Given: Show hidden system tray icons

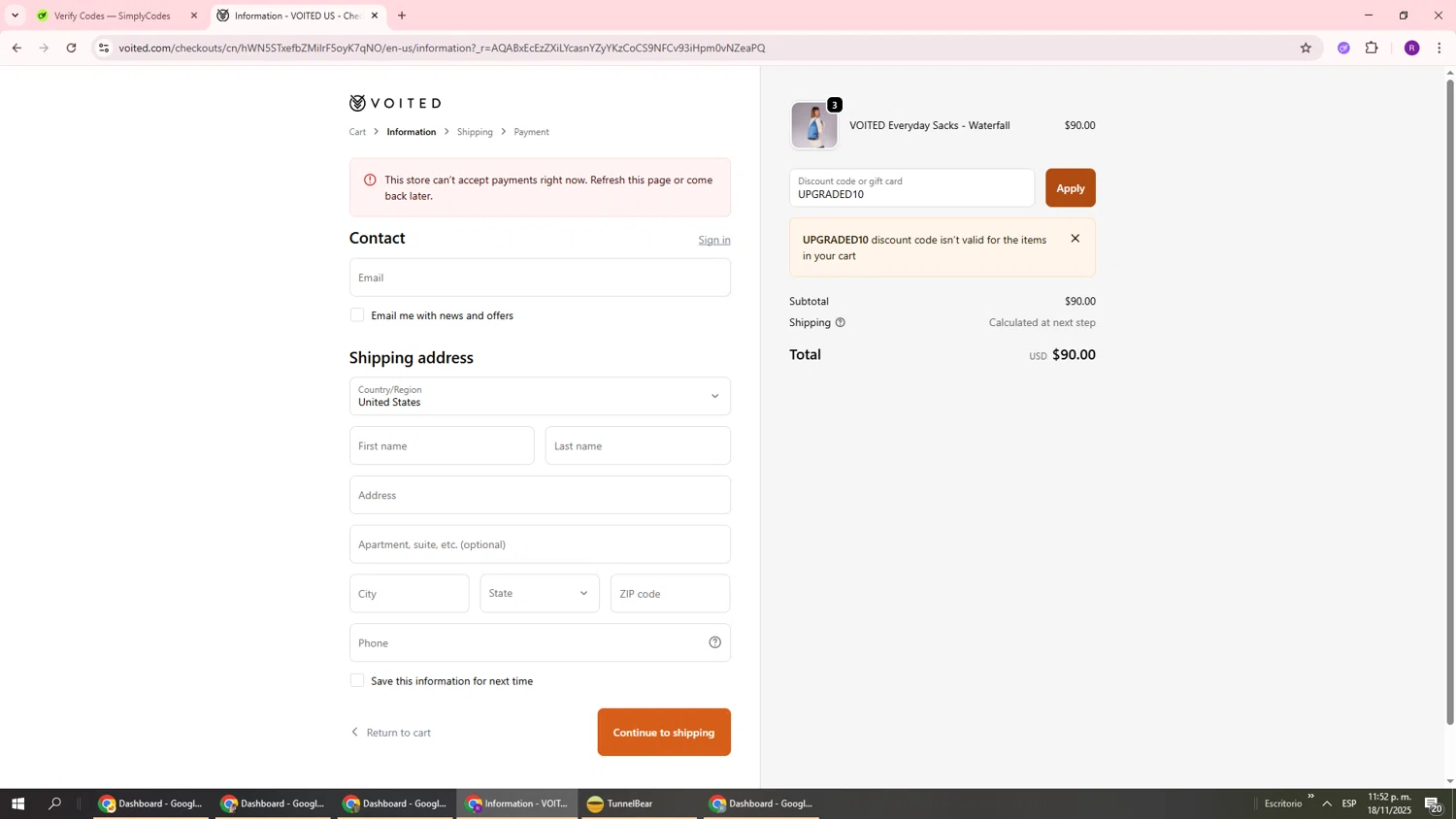Looking at the screenshot, I should point(1327,803).
